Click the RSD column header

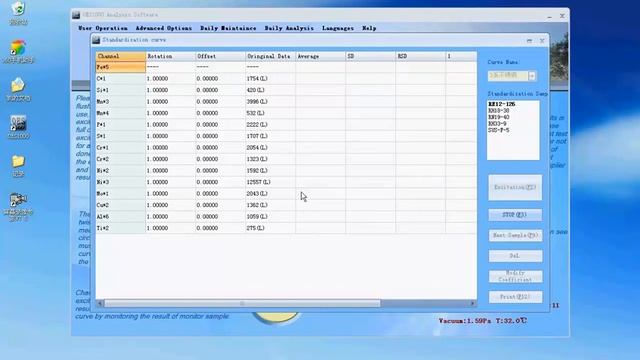(x=420, y=56)
